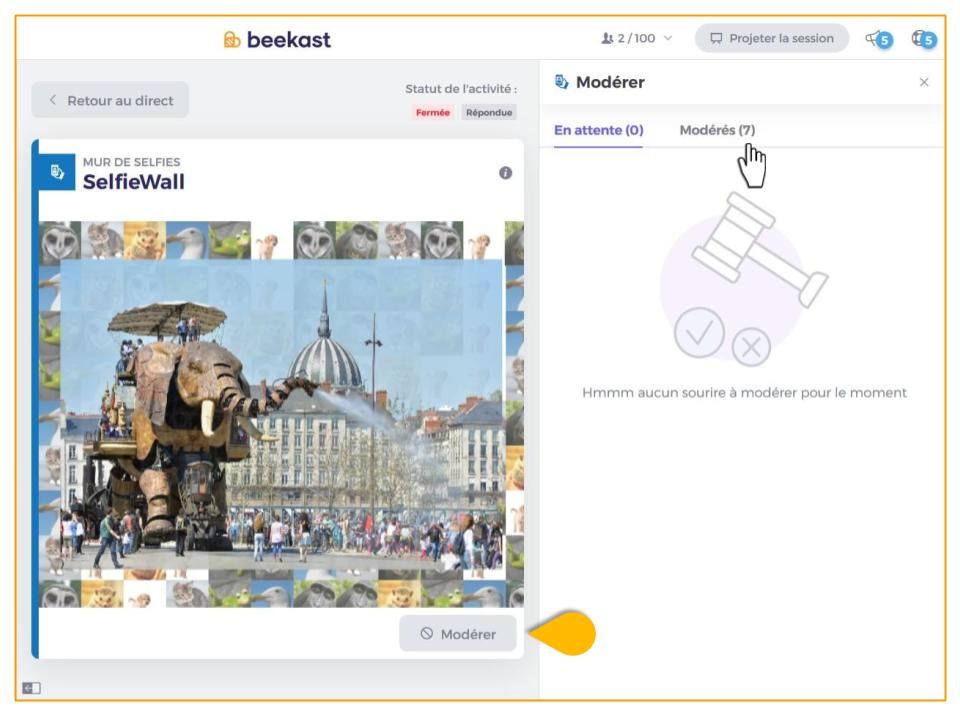
Task: Select the En attente (0) tab
Action: point(598,130)
